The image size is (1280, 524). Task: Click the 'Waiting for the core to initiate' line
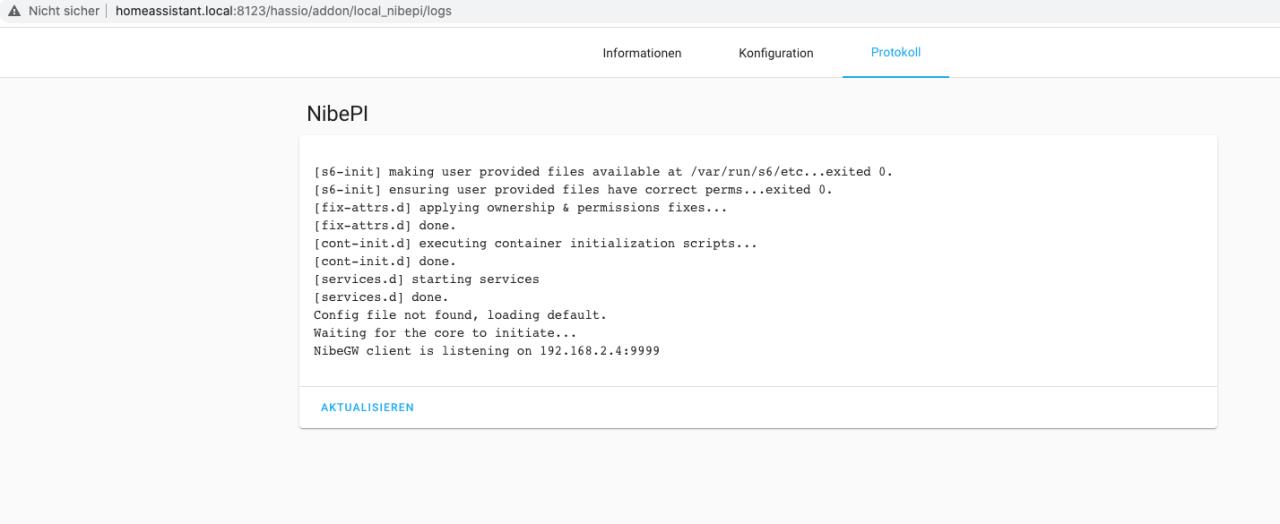point(445,333)
